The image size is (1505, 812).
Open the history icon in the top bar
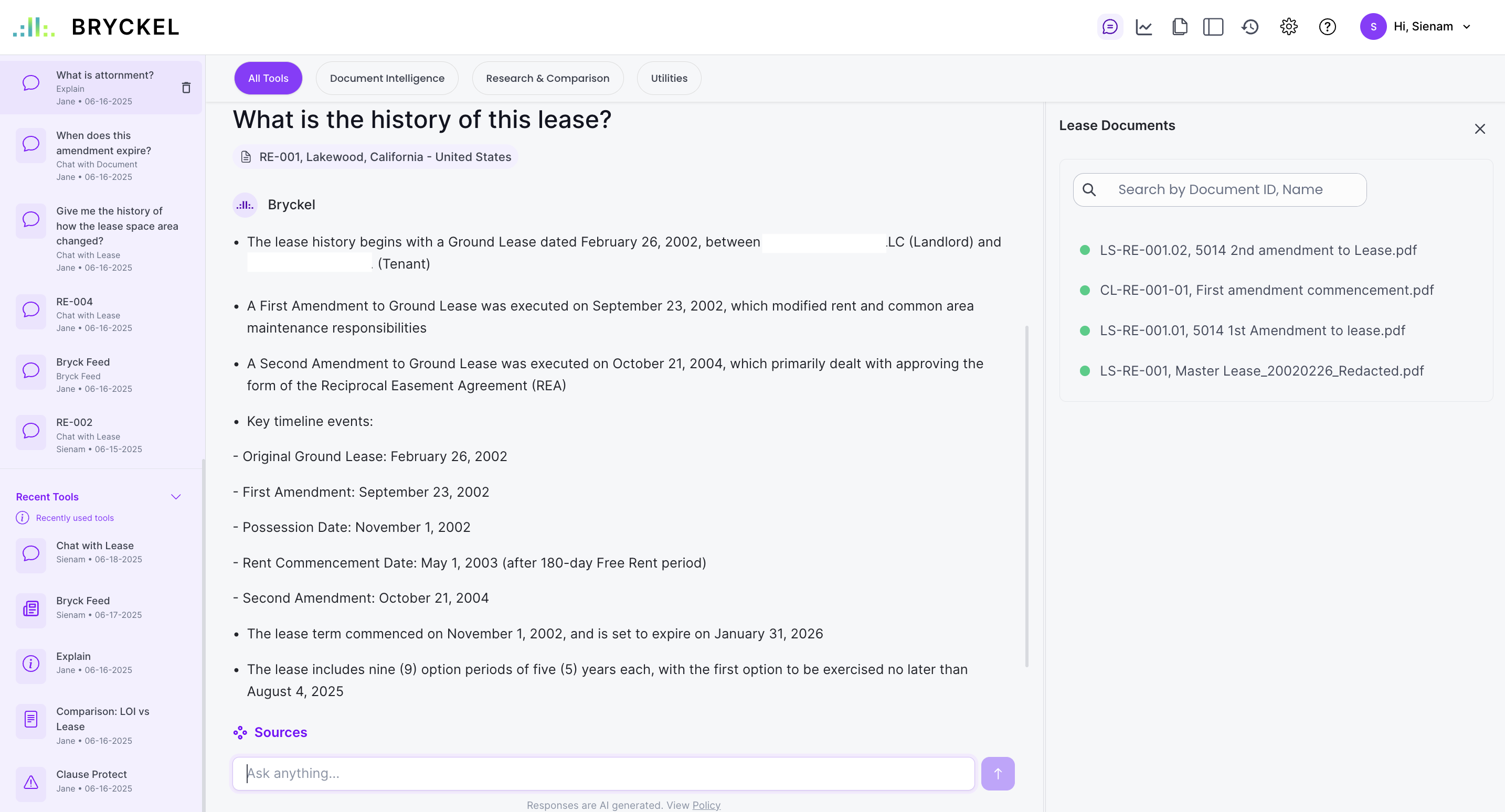pos(1249,26)
